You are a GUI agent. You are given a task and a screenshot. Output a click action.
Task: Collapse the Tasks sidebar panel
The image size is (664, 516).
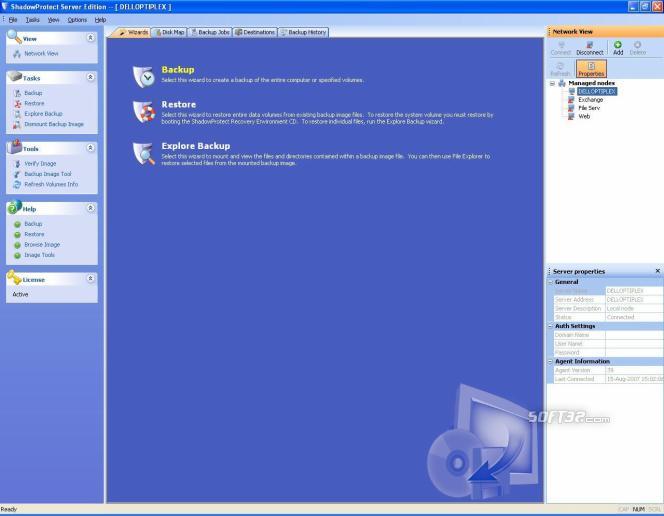click(x=90, y=77)
